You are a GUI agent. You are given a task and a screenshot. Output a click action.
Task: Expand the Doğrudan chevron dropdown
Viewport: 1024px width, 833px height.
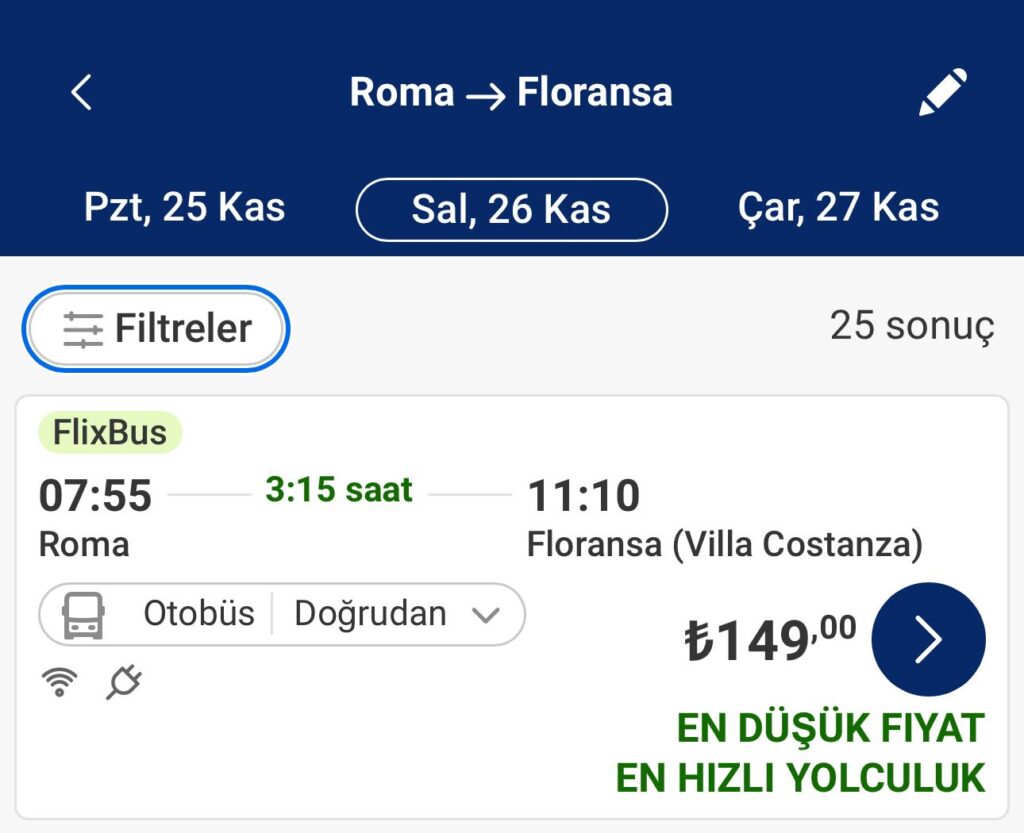coord(485,615)
